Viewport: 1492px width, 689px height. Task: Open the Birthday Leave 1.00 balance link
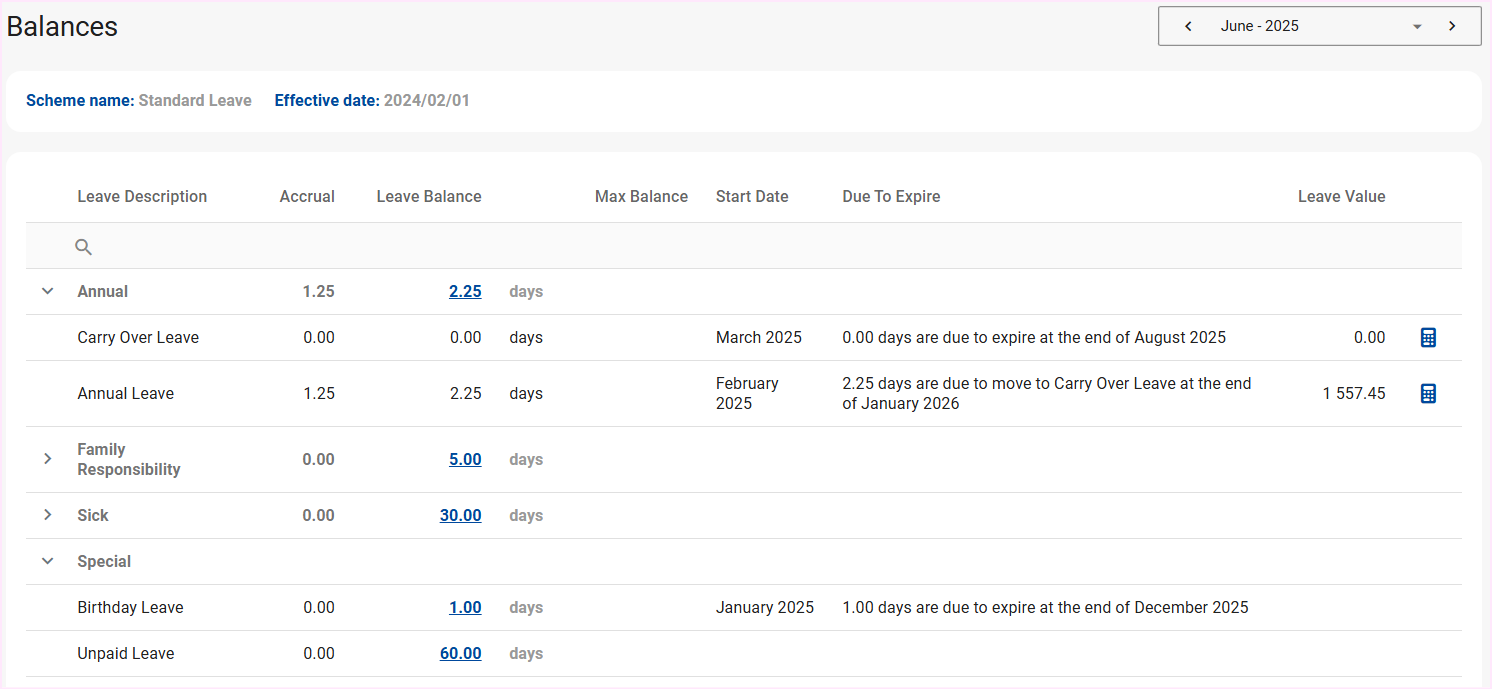465,608
